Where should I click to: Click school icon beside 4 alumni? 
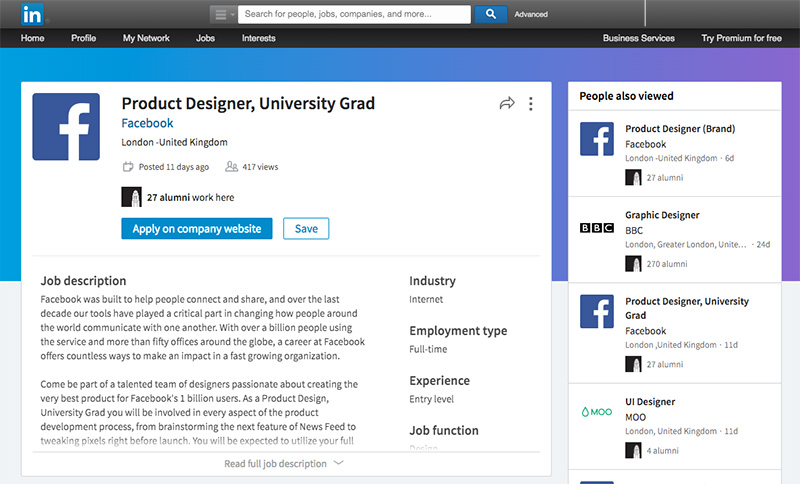point(633,450)
